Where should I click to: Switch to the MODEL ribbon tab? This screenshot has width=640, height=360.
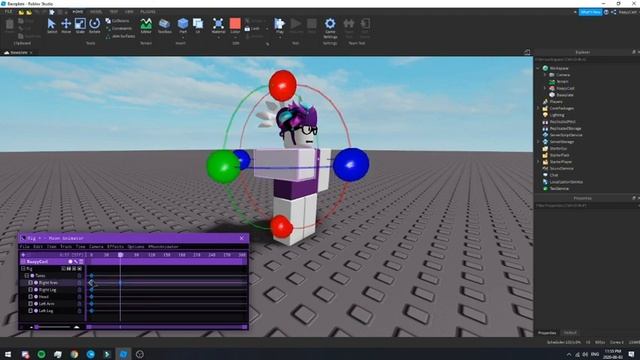click(x=96, y=12)
